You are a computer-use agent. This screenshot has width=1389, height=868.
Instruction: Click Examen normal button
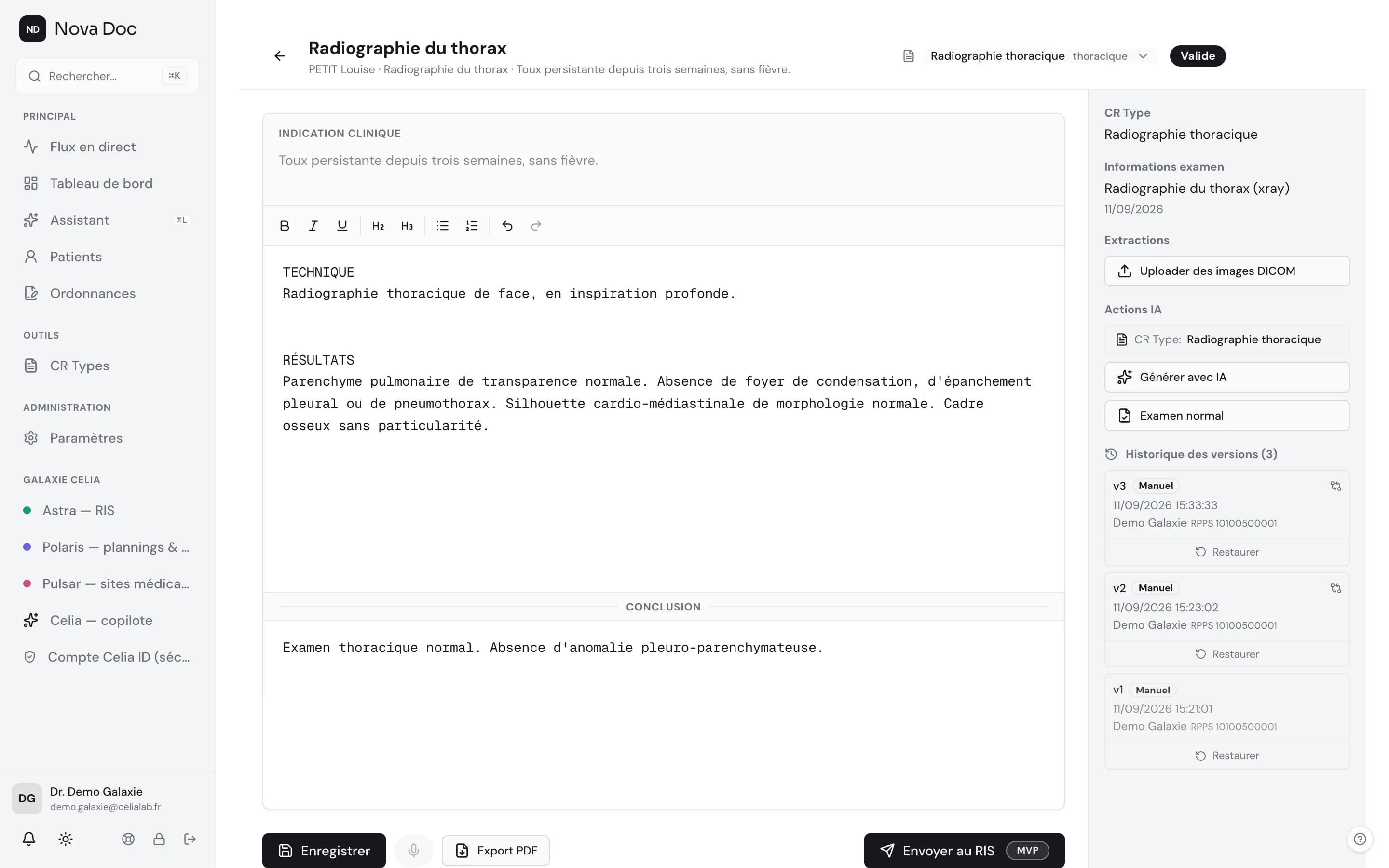[1226, 416]
